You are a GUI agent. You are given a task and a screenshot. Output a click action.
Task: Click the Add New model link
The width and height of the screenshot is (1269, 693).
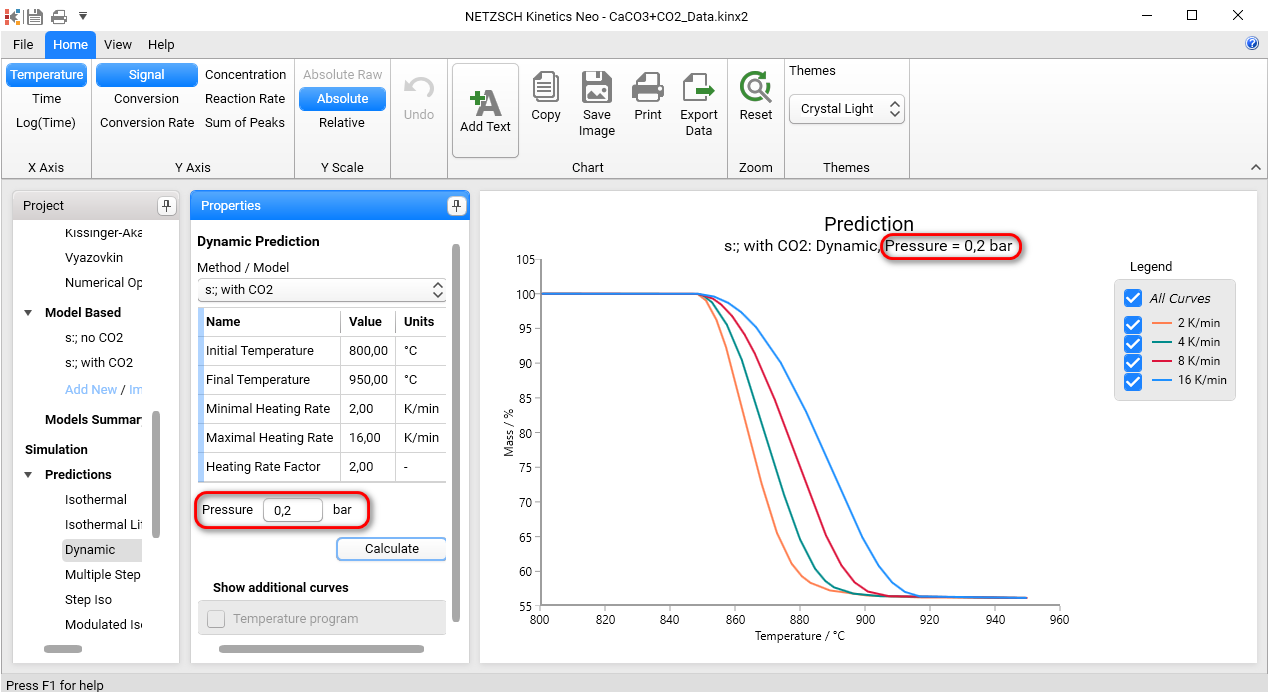click(90, 389)
